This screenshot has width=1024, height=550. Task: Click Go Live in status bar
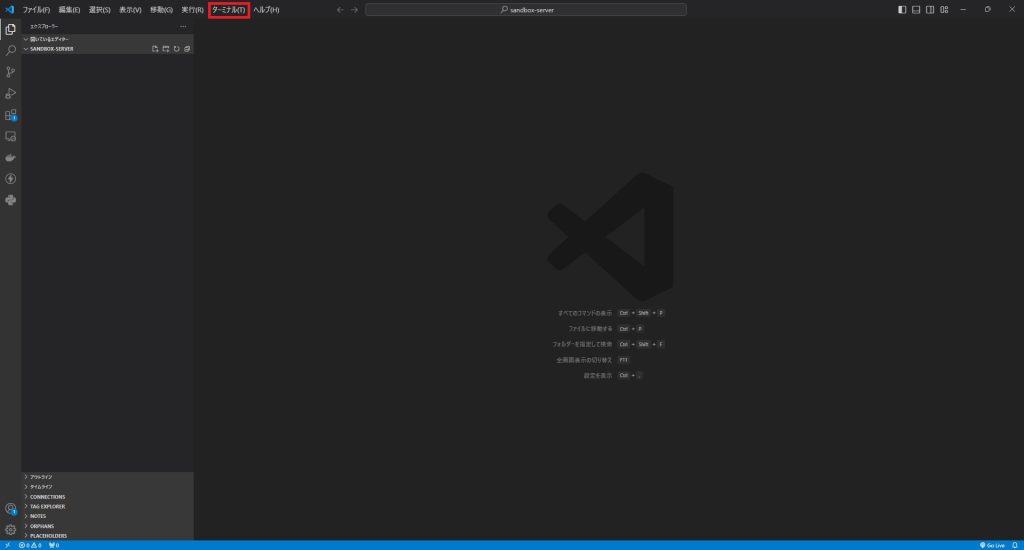pos(992,545)
